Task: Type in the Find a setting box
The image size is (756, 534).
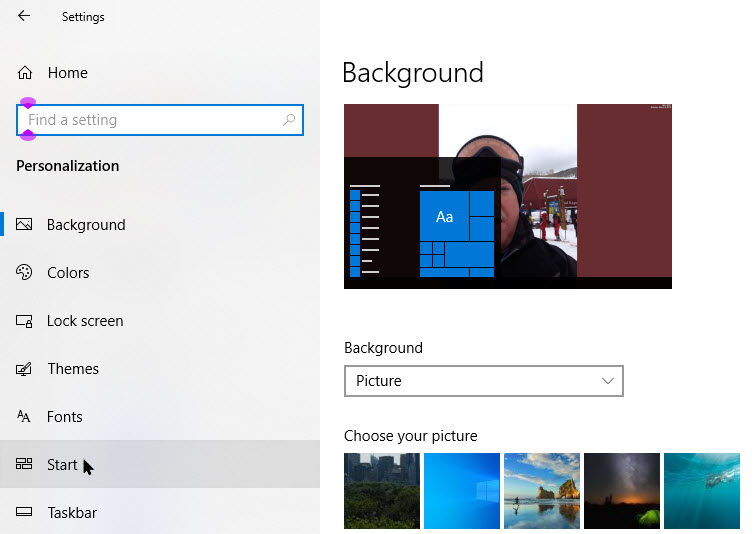Action: click(x=150, y=120)
